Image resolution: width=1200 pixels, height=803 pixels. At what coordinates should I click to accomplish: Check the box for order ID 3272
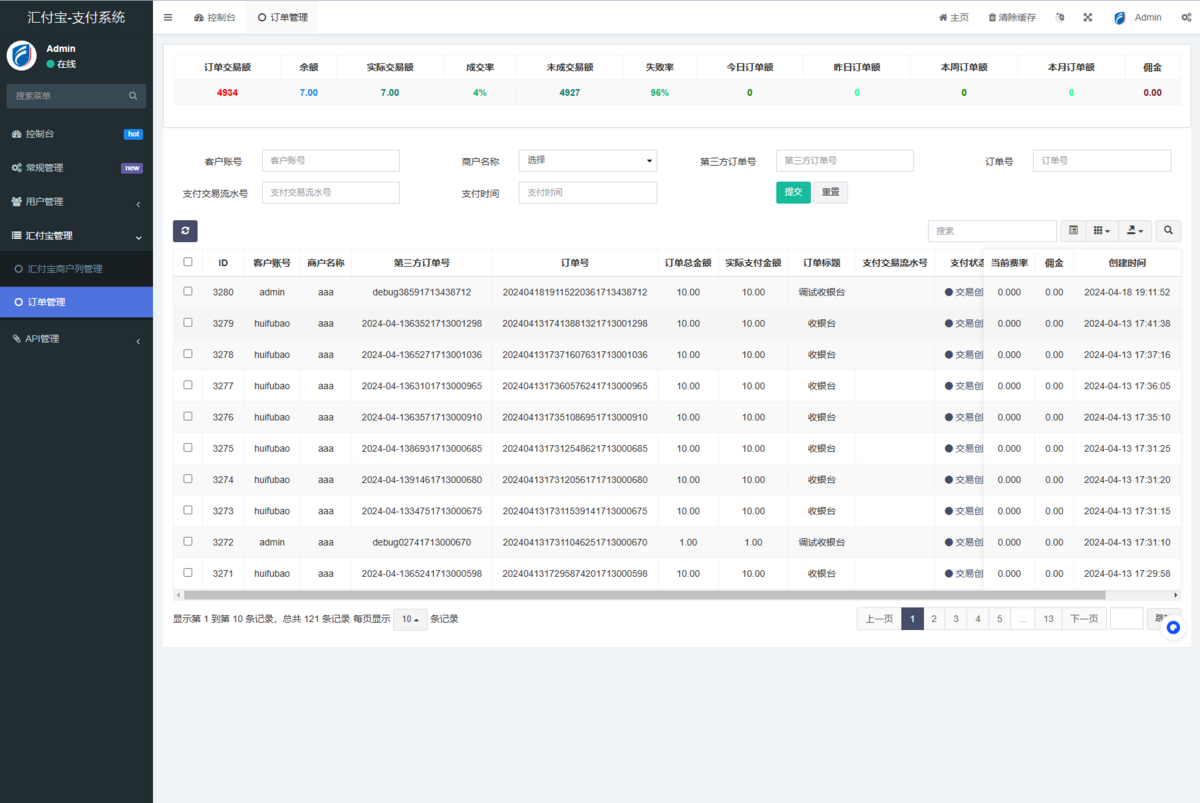[x=187, y=541]
